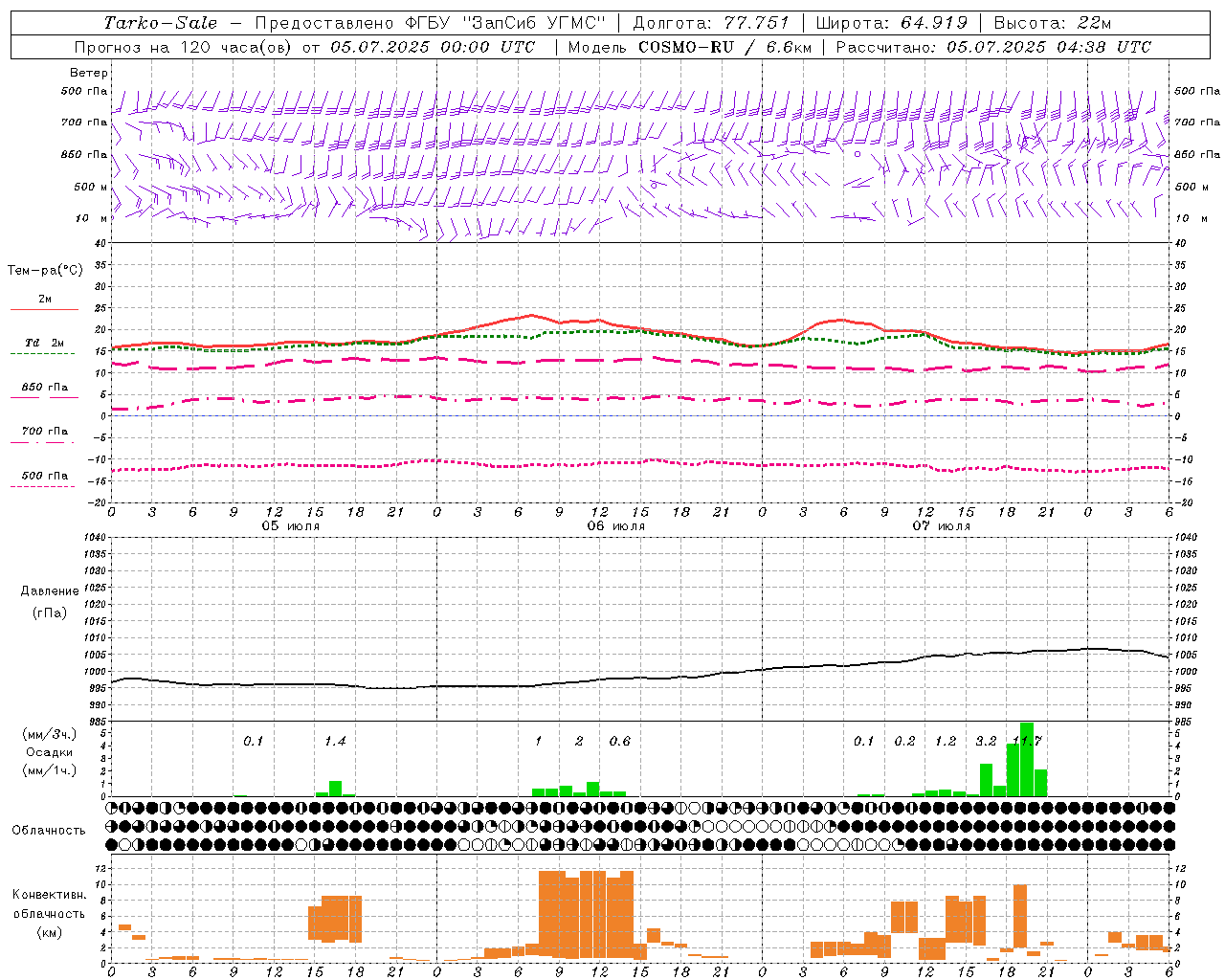Click the Облачность cloudiness label
Screen dimensions: 1225x980
click(x=49, y=830)
